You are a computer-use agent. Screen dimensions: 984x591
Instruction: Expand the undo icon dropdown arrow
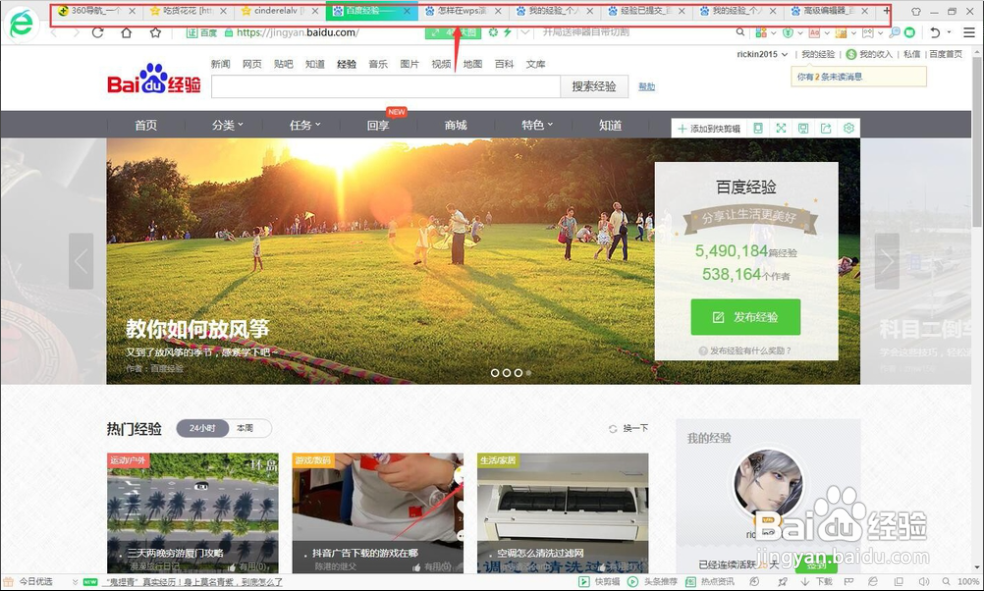pyautogui.click(x=949, y=32)
